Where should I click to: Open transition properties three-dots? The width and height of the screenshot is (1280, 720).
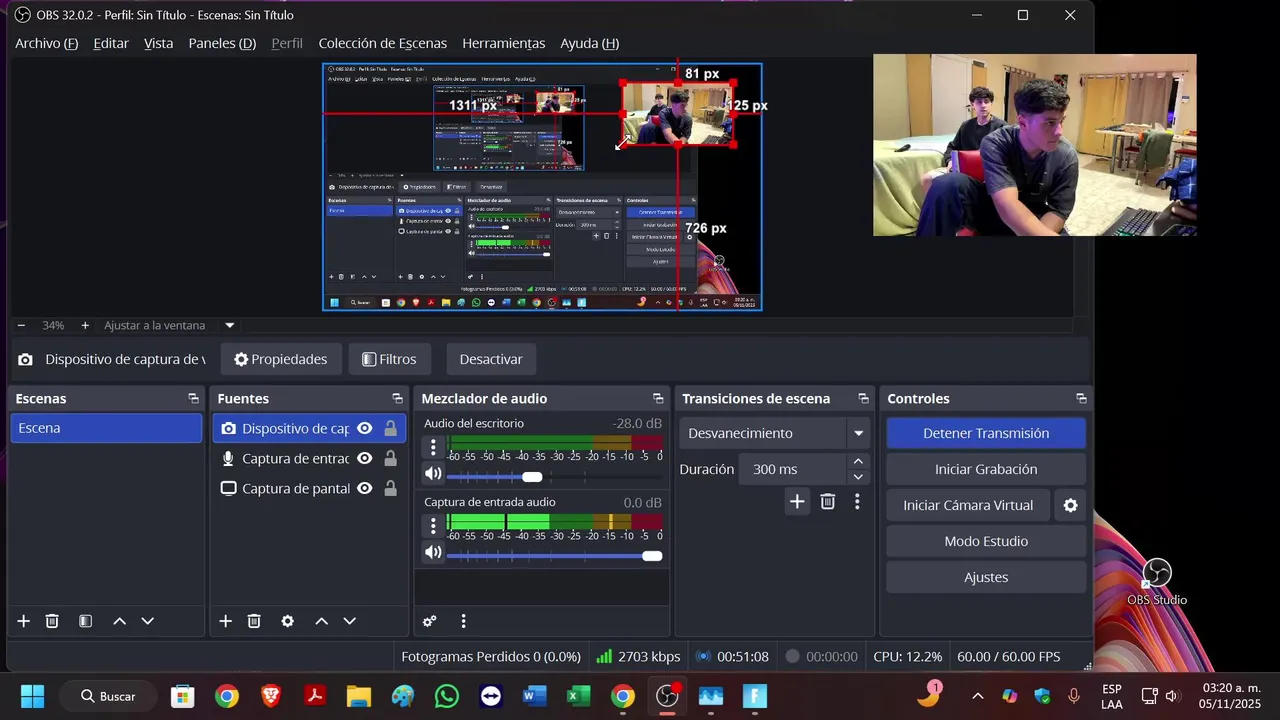(857, 502)
